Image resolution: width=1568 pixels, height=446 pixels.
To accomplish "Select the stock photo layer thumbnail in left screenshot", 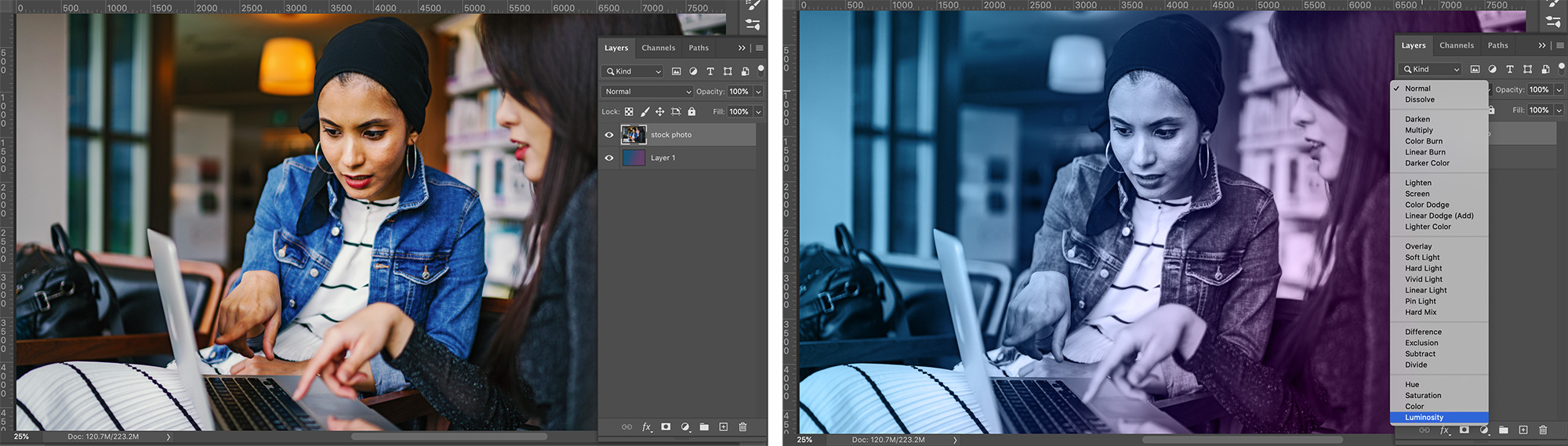I will (x=633, y=135).
